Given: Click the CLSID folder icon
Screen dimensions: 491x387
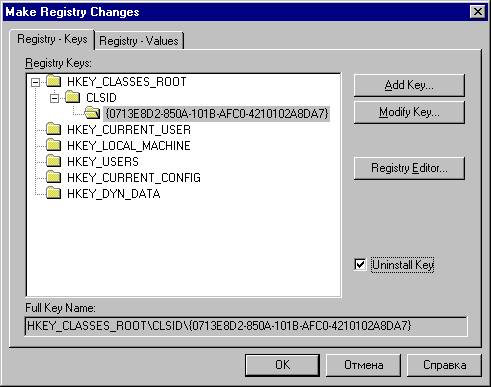Looking at the screenshot, I should (x=72, y=97).
